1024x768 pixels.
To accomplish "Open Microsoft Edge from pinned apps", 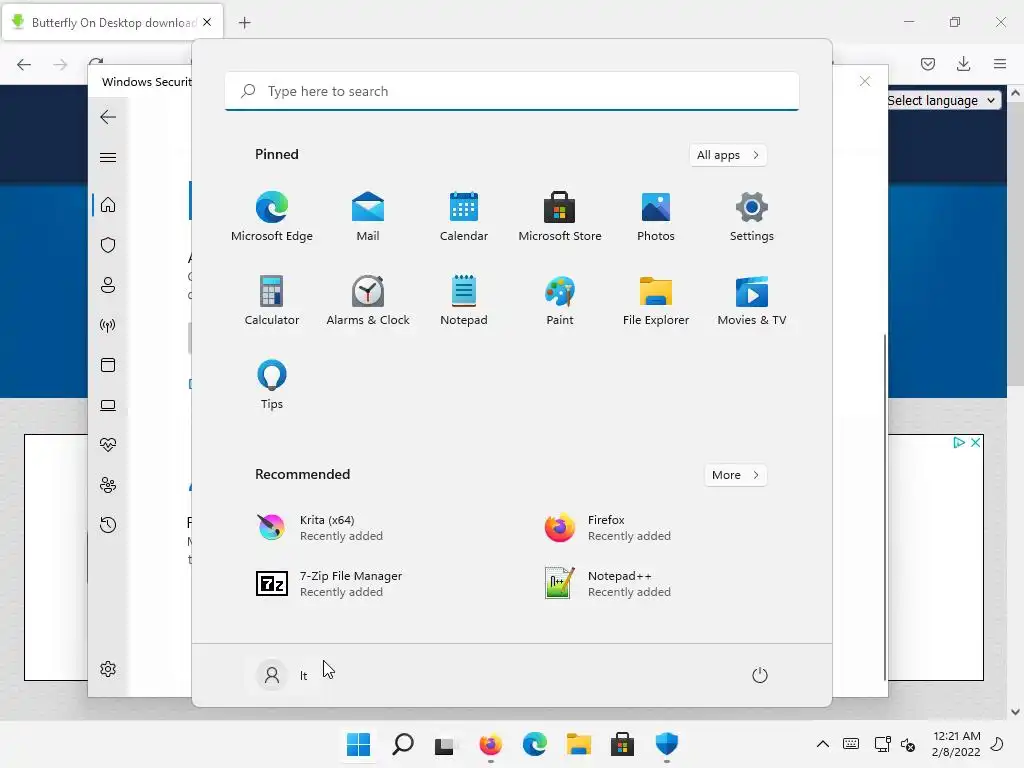I will point(272,216).
